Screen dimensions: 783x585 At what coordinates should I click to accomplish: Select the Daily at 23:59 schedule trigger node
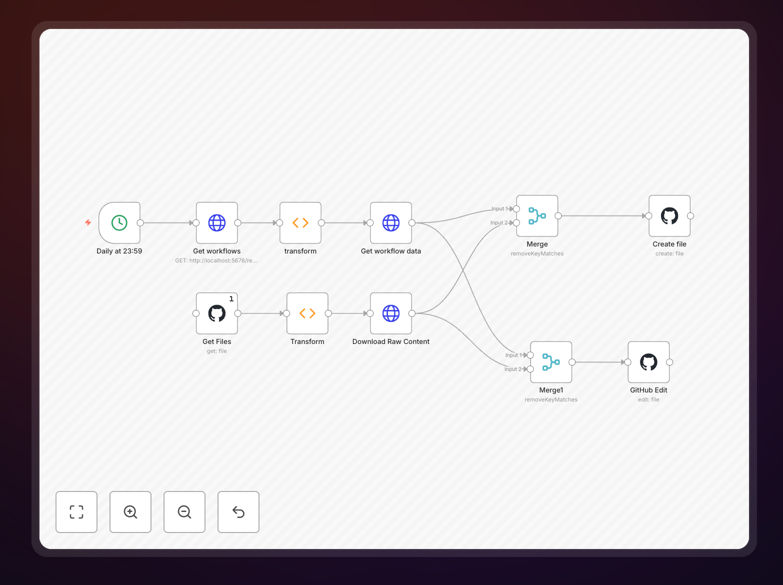pyautogui.click(x=119, y=222)
